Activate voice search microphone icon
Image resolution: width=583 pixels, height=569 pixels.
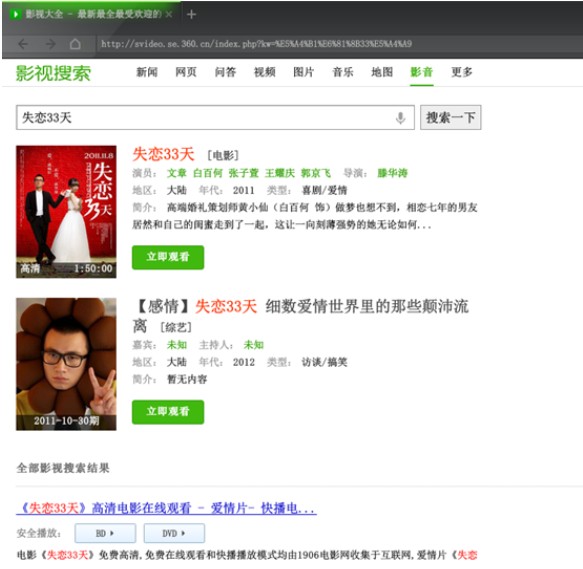(400, 118)
